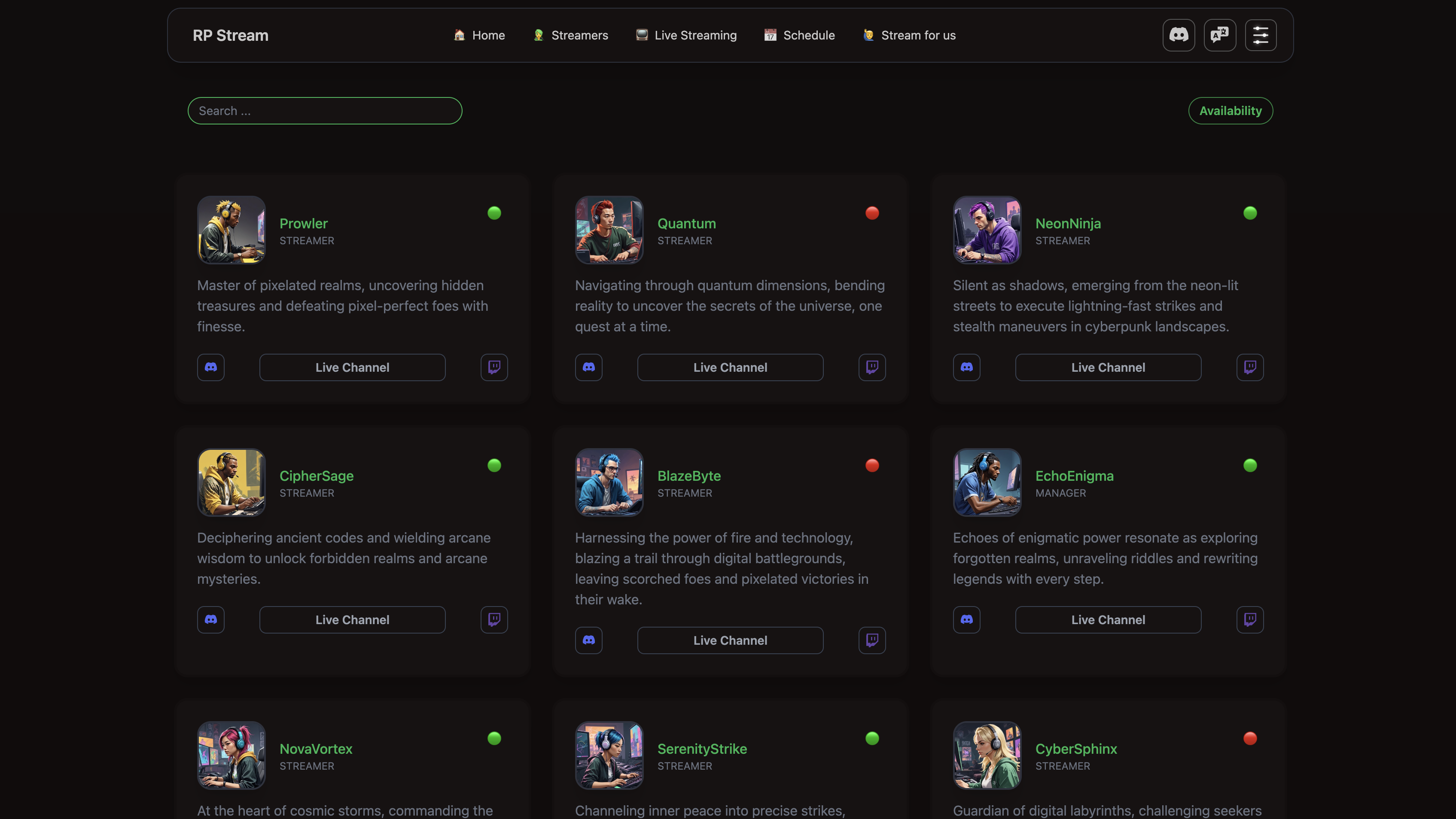Navigate to Schedule in the nav bar
Image resolution: width=1456 pixels, height=819 pixels.
(799, 35)
